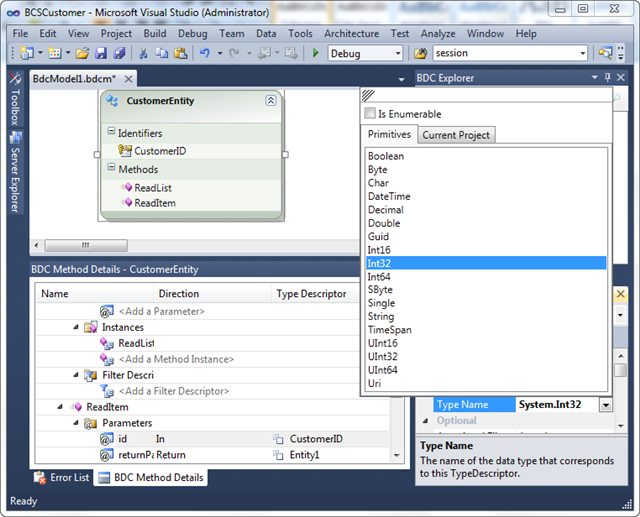Switch to the Error List tab
The width and height of the screenshot is (640, 517).
(x=62, y=477)
